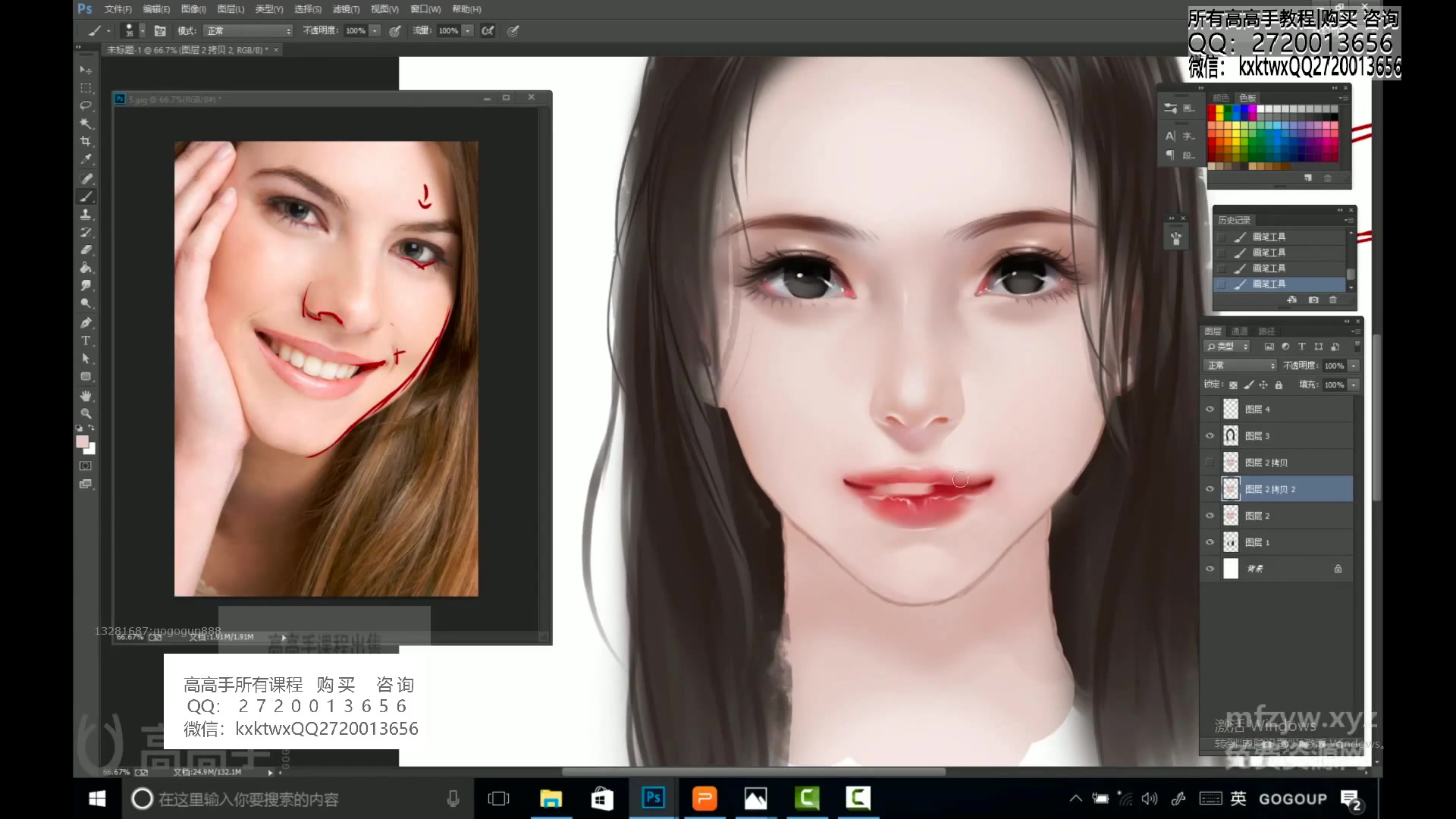The width and height of the screenshot is (1456, 819).
Task: Switch to the 通道 channels tab
Action: [x=1239, y=331]
